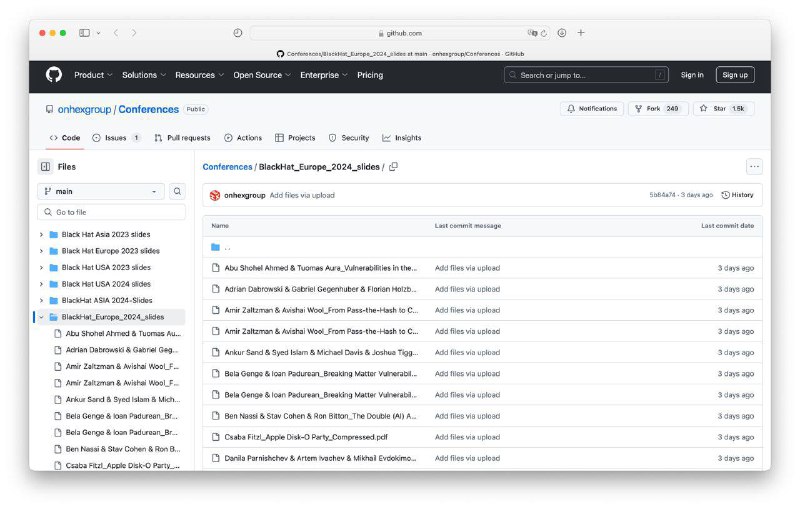Open the Open Source menu
This screenshot has height=509, width=800.
262,75
